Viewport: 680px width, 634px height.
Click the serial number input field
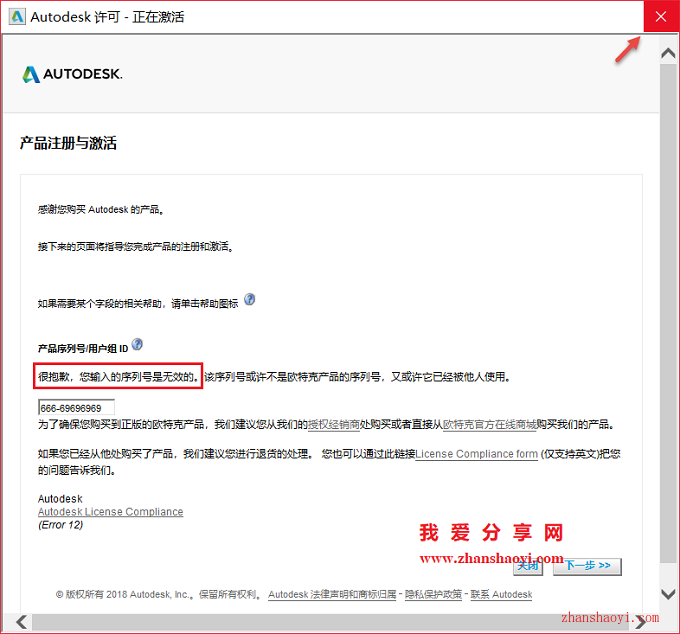[76, 408]
